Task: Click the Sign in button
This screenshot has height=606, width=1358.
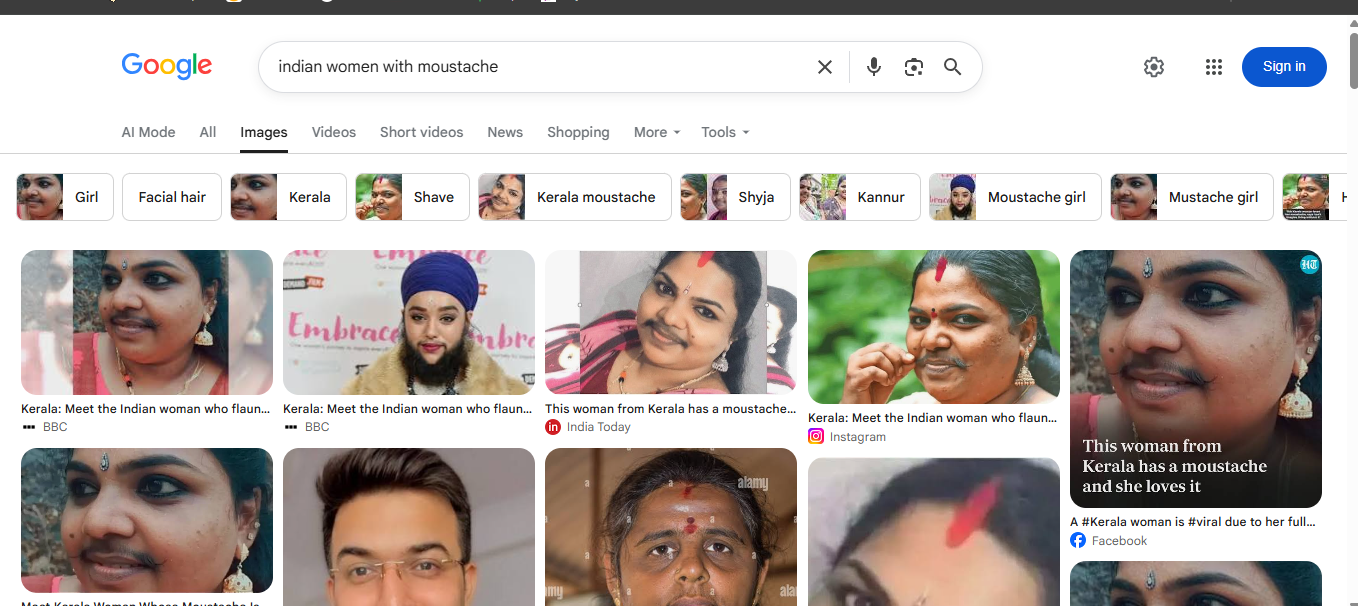Action: [1284, 67]
